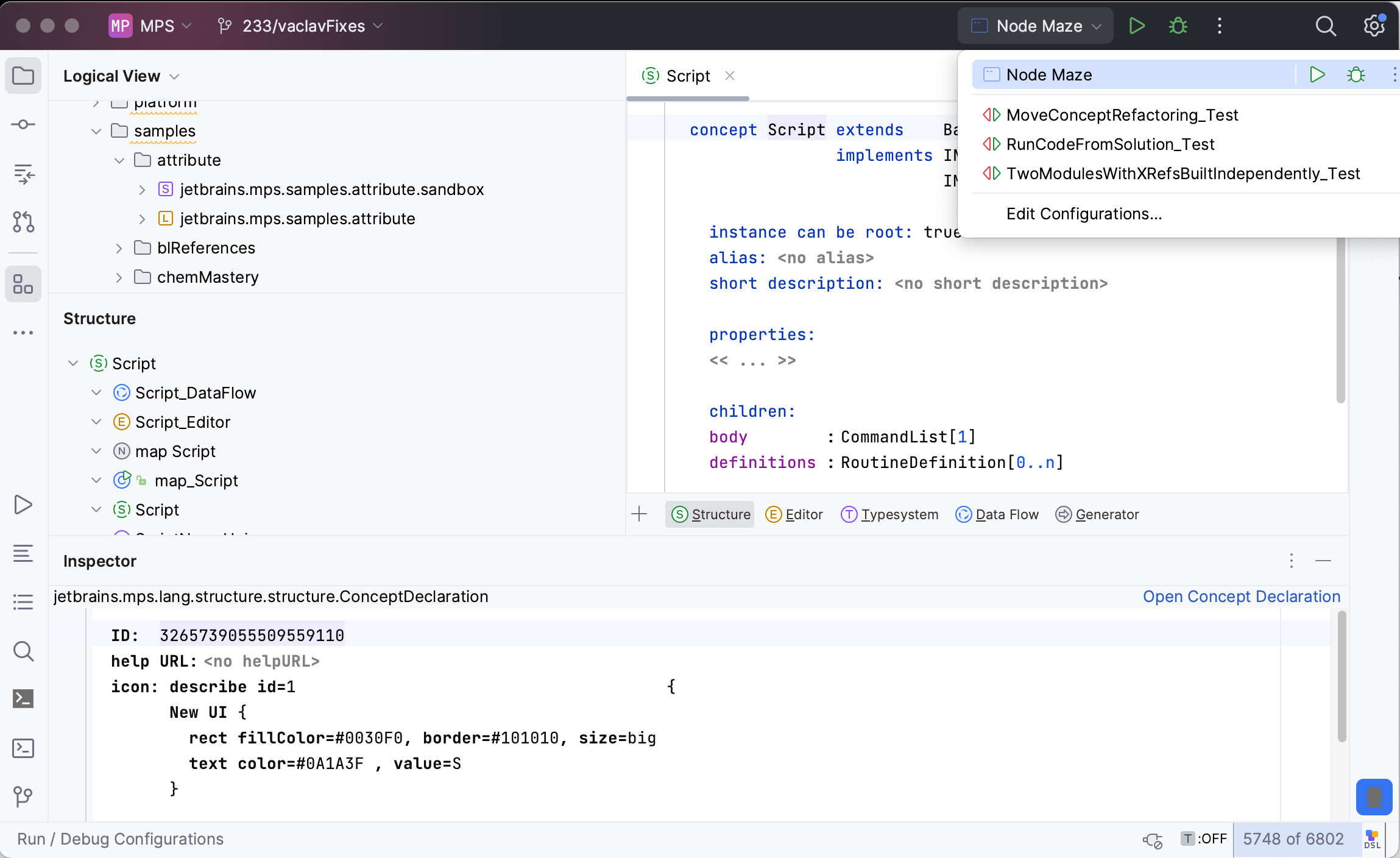This screenshot has height=858, width=1400.
Task: Click the Run configuration debug icon
Action: (1356, 74)
